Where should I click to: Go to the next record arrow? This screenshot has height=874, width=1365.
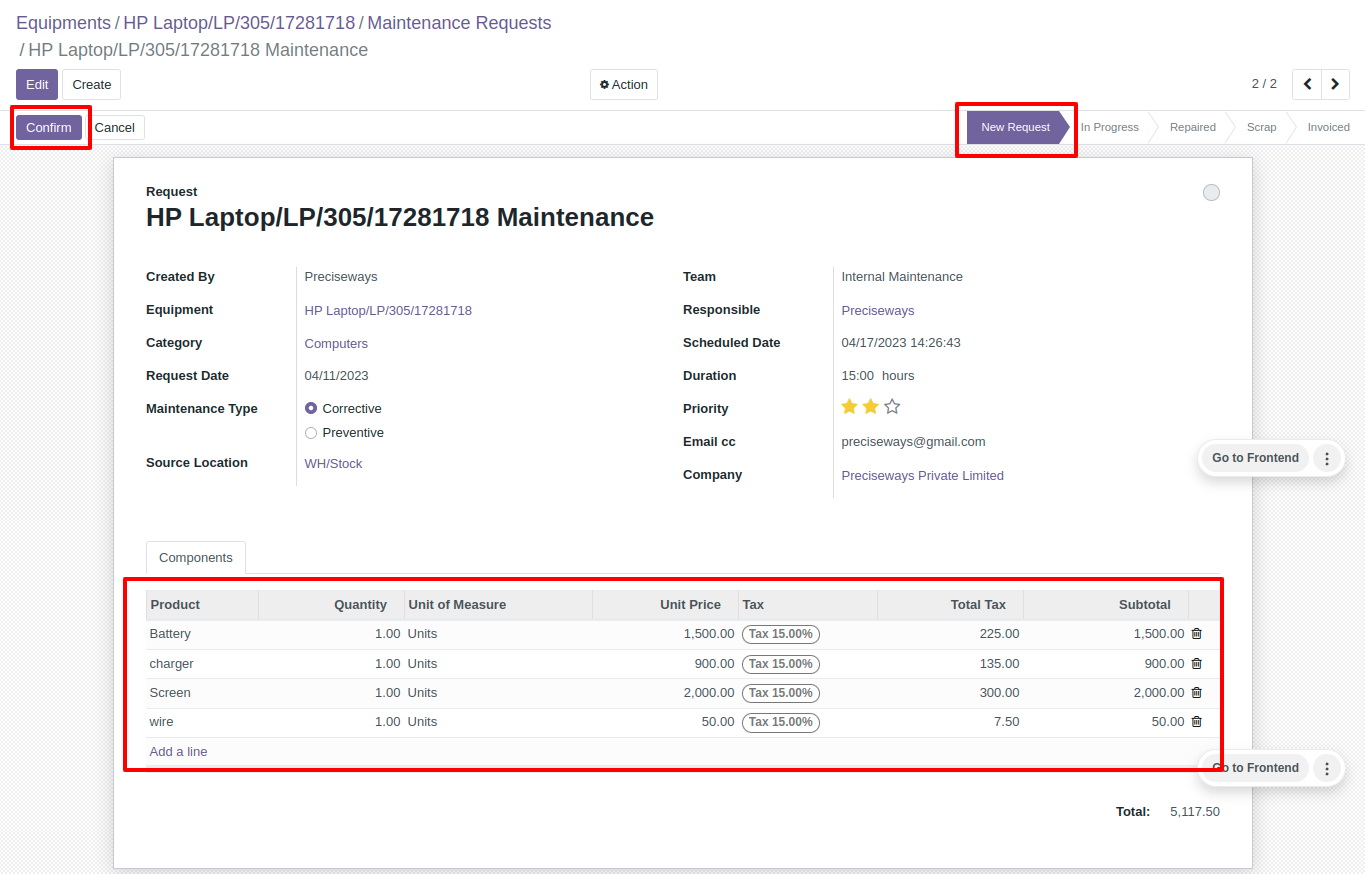(1335, 85)
